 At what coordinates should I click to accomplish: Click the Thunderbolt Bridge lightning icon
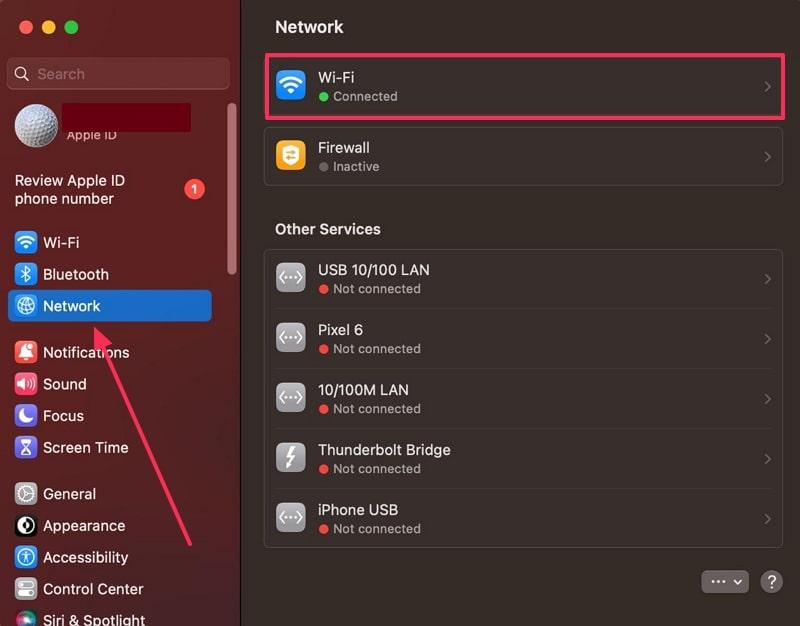[291, 458]
